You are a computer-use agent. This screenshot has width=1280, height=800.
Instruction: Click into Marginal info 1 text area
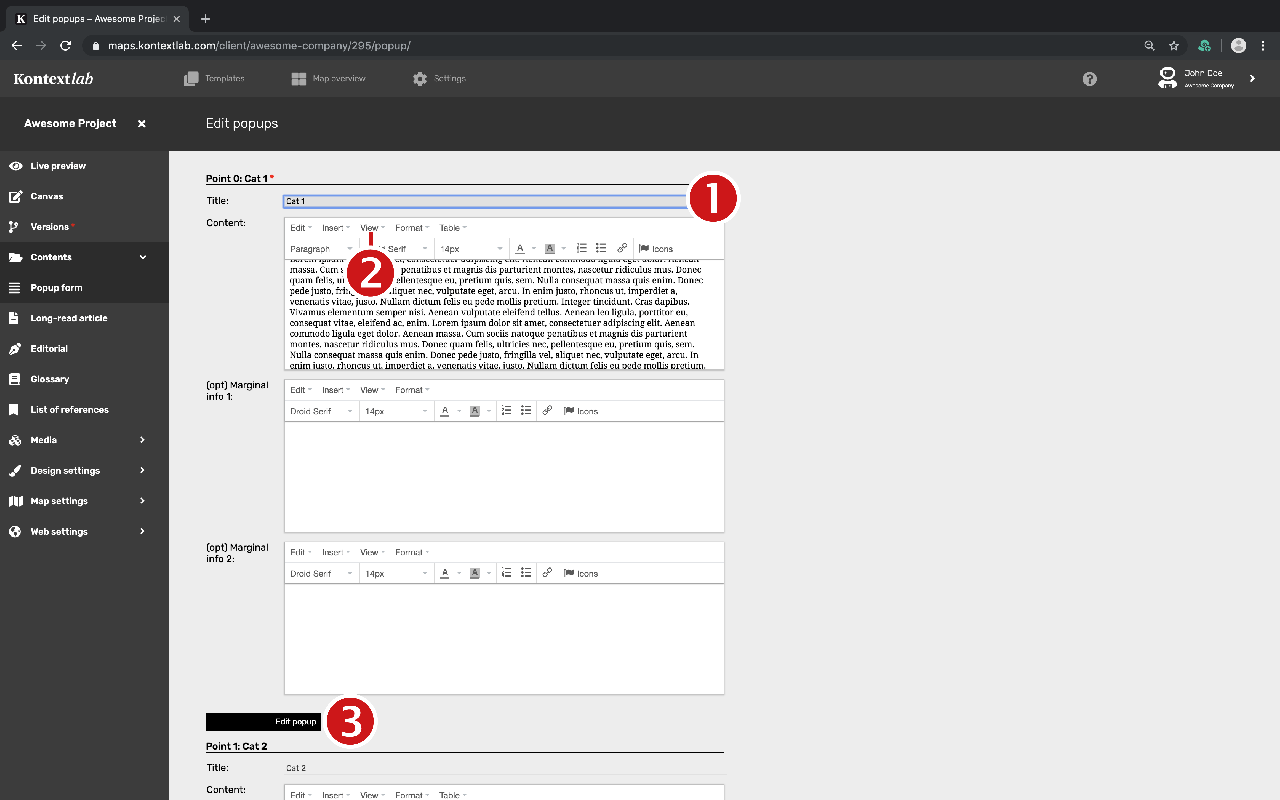504,477
